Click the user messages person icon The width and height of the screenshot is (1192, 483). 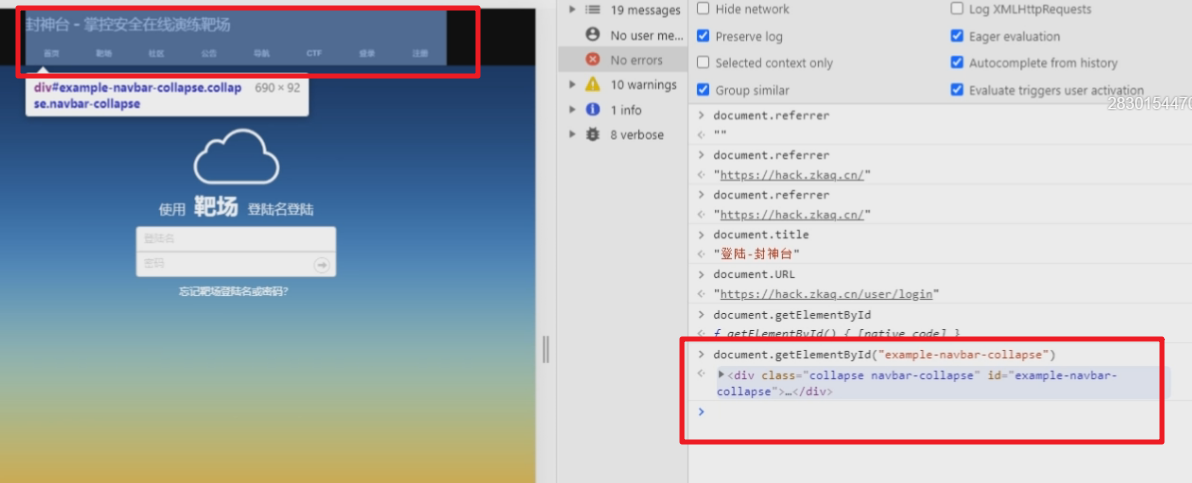point(593,35)
